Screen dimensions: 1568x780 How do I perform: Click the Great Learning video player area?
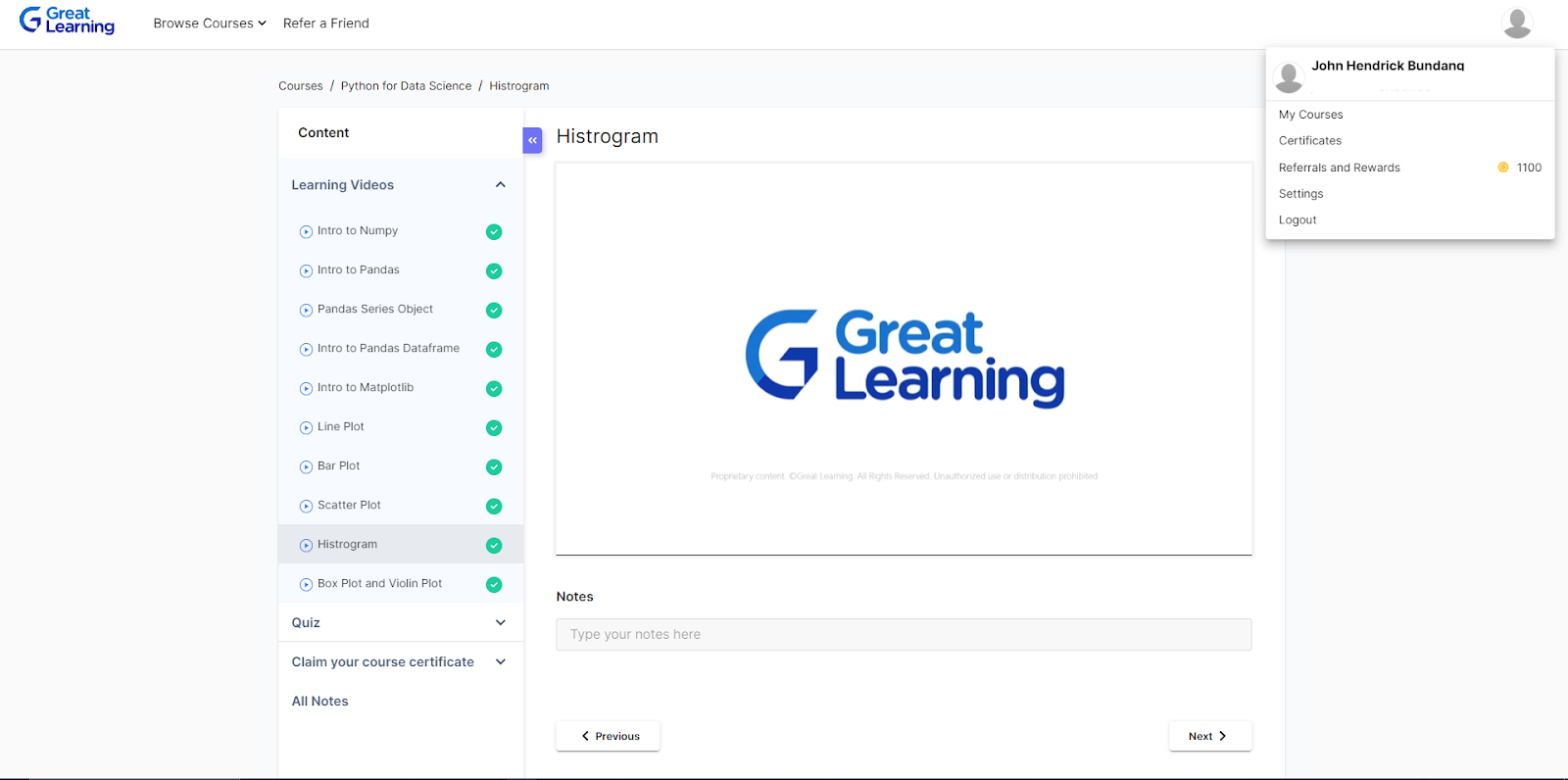point(904,359)
